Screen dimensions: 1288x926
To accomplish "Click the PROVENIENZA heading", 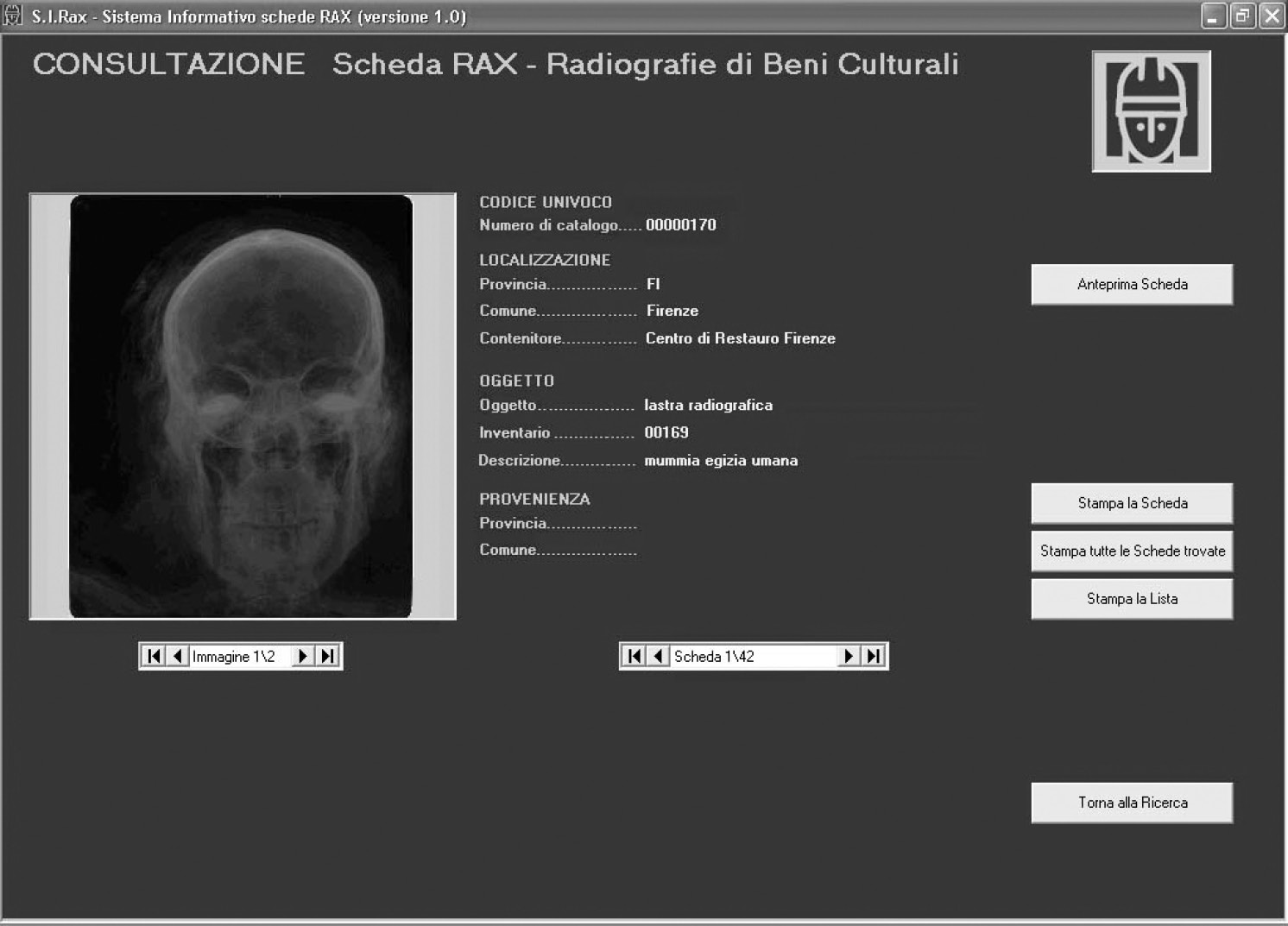I will coord(534,499).
